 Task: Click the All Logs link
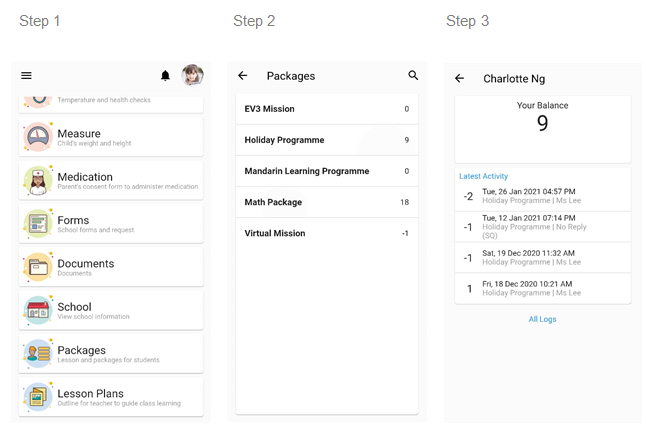pos(542,319)
